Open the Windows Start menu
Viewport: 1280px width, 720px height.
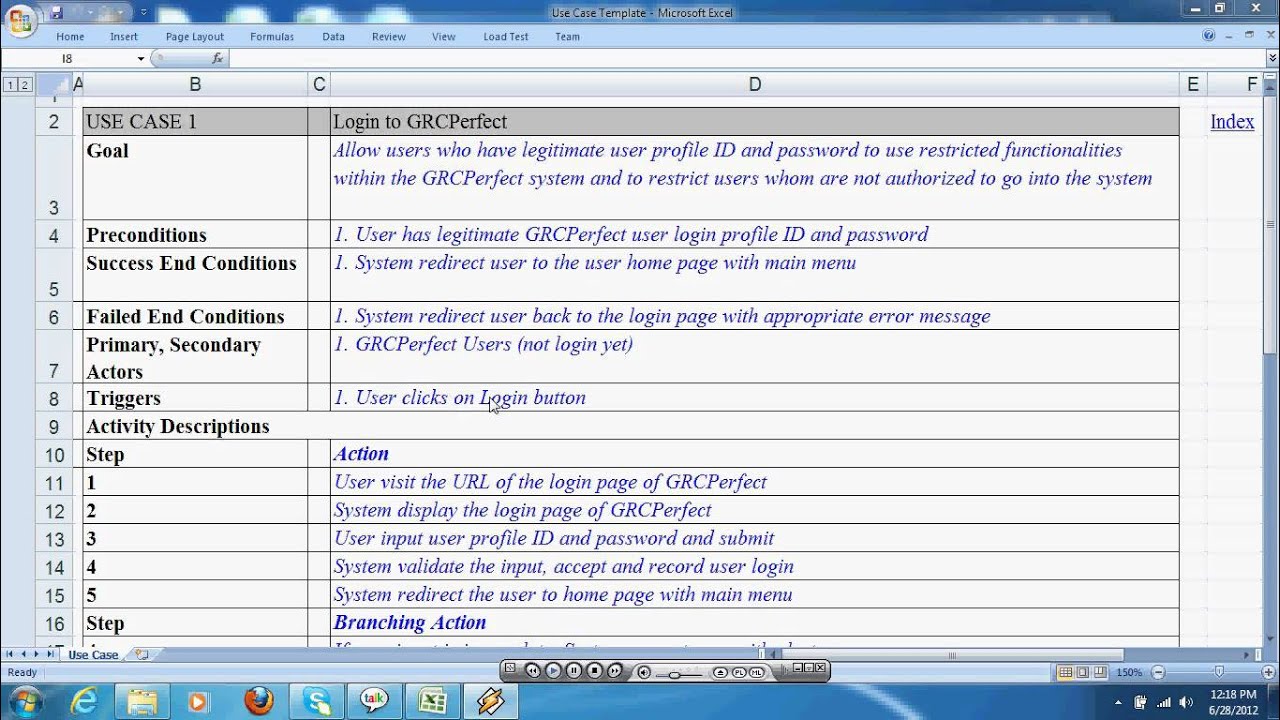25,701
